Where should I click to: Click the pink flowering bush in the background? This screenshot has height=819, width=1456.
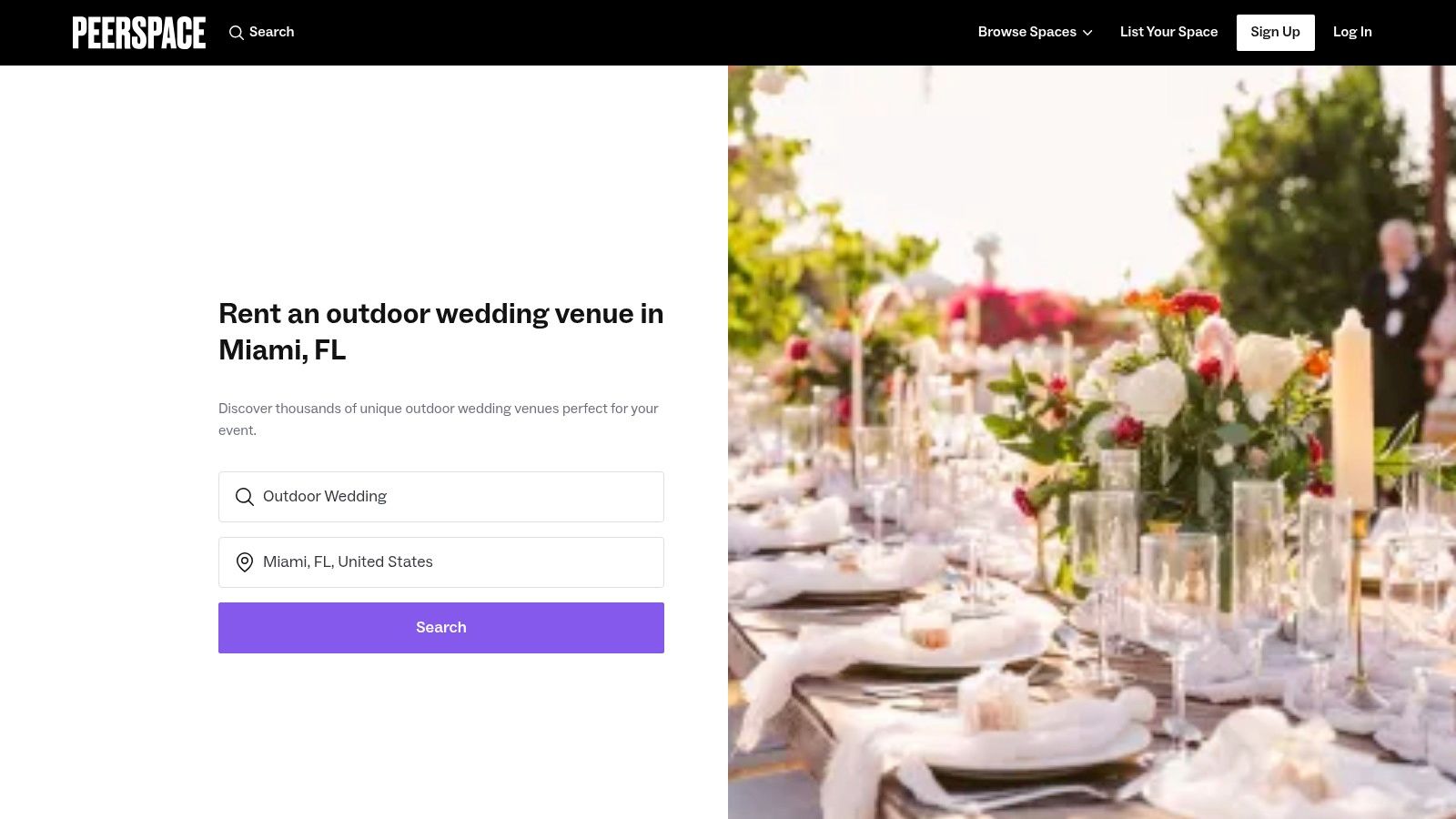tap(1010, 314)
